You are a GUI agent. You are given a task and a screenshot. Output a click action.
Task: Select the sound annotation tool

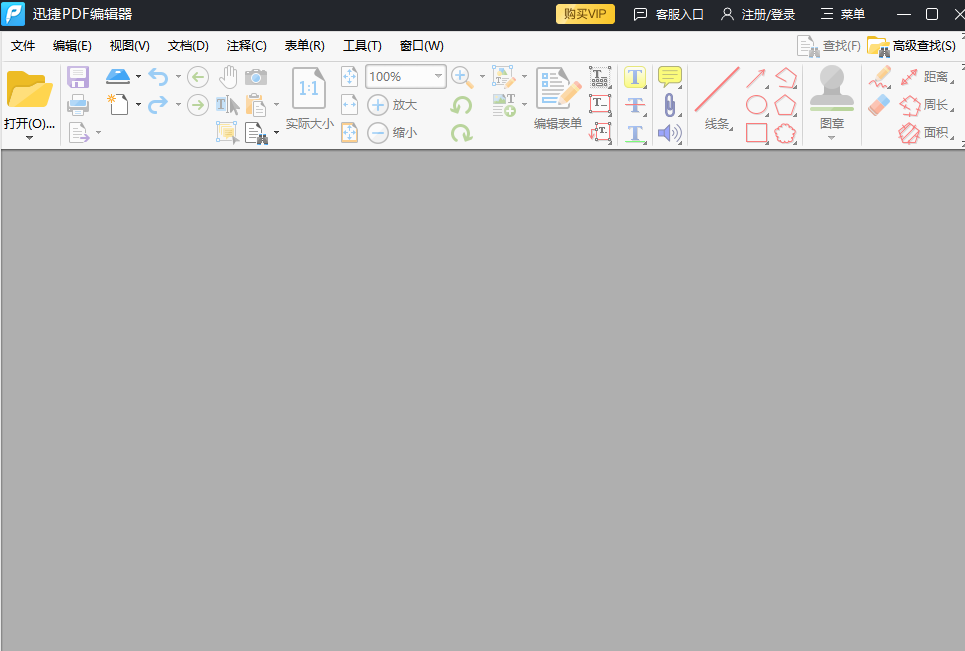pyautogui.click(x=669, y=132)
